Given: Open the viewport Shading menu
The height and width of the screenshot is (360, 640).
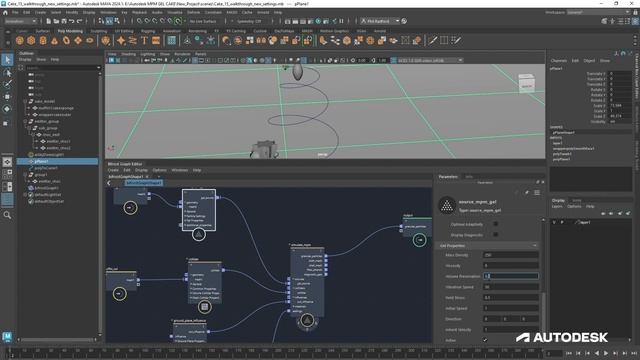Looking at the screenshot, I should [128, 54].
